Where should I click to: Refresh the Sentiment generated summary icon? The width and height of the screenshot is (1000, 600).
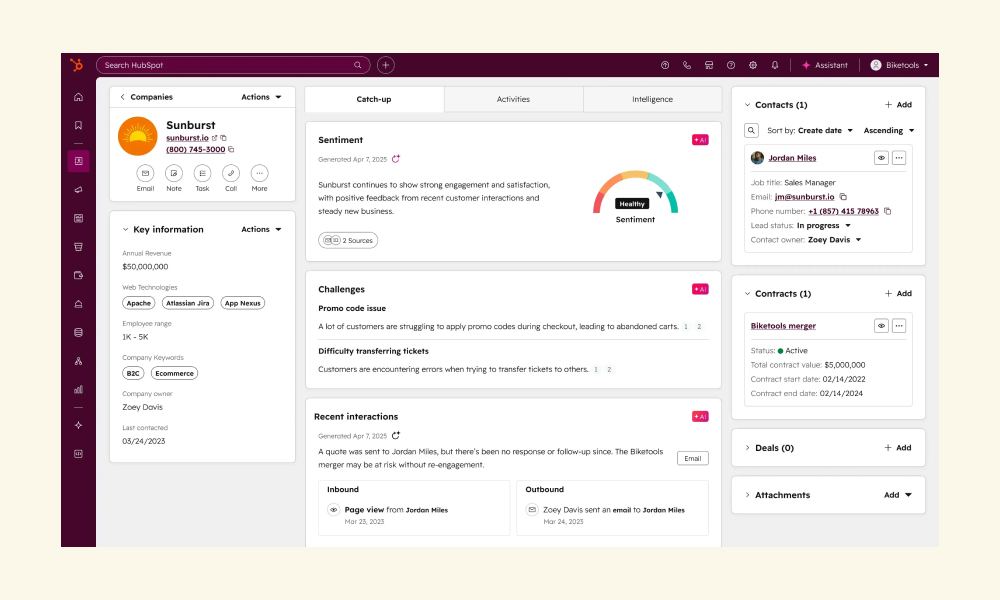point(395,159)
